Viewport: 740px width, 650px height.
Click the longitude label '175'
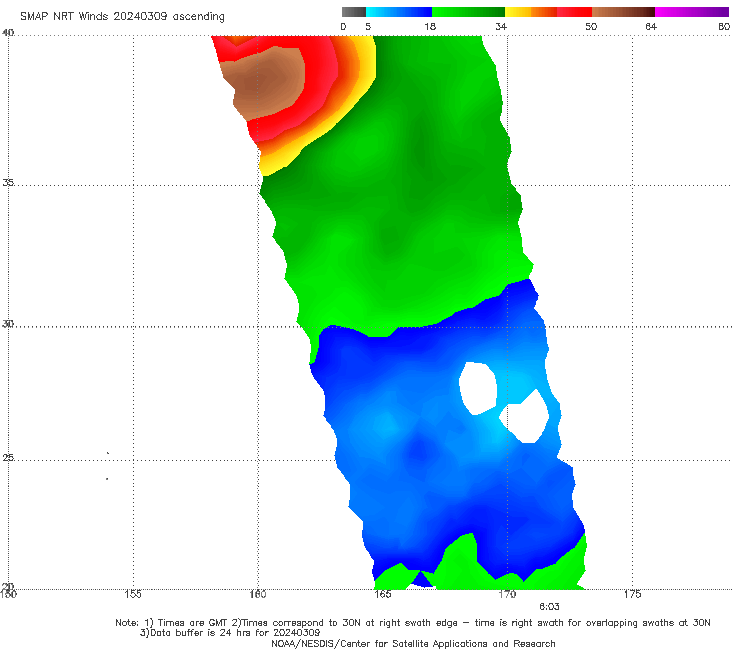(632, 594)
